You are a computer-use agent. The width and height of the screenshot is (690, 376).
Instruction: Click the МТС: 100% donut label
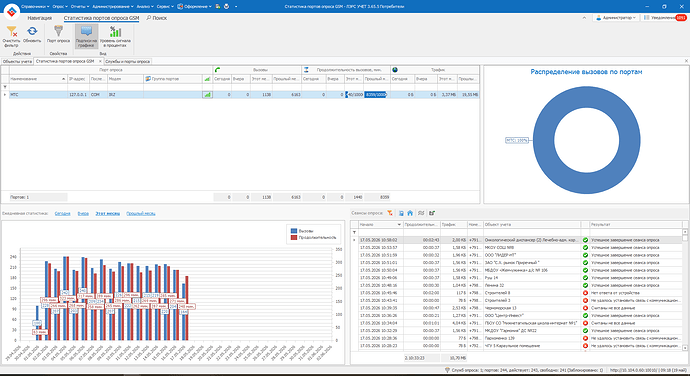point(517,140)
